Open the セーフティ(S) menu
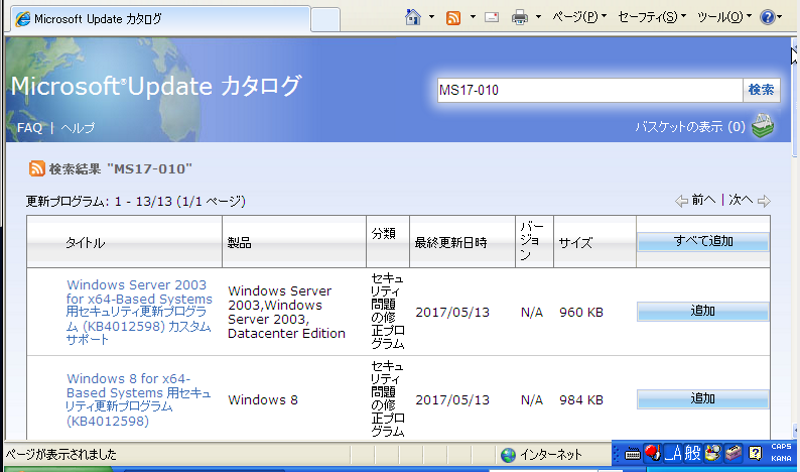800x472 pixels. pos(652,17)
